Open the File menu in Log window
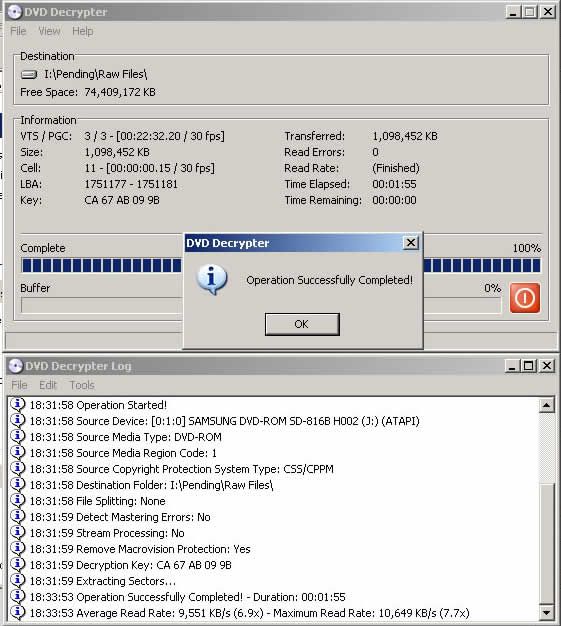This screenshot has height=626, width=561. coord(19,385)
